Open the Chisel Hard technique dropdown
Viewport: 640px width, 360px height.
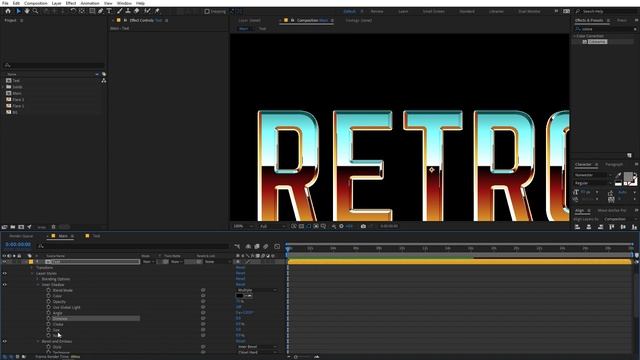(257, 352)
